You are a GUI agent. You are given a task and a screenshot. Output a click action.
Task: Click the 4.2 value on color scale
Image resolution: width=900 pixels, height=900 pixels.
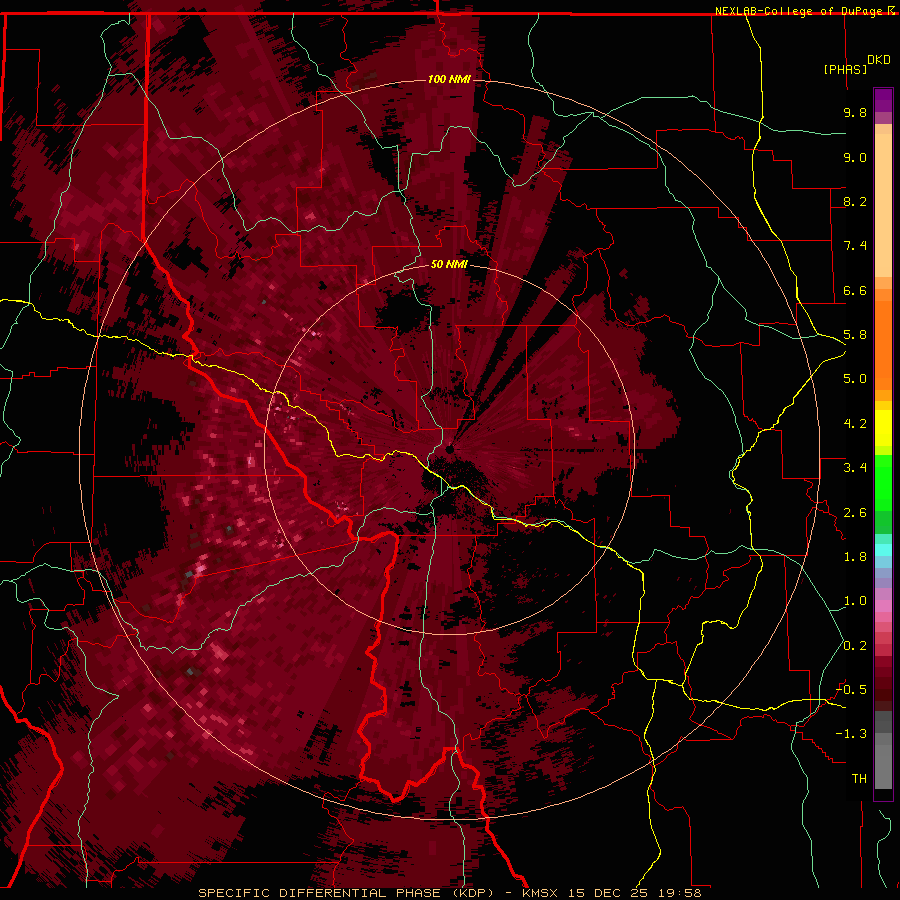coord(855,424)
